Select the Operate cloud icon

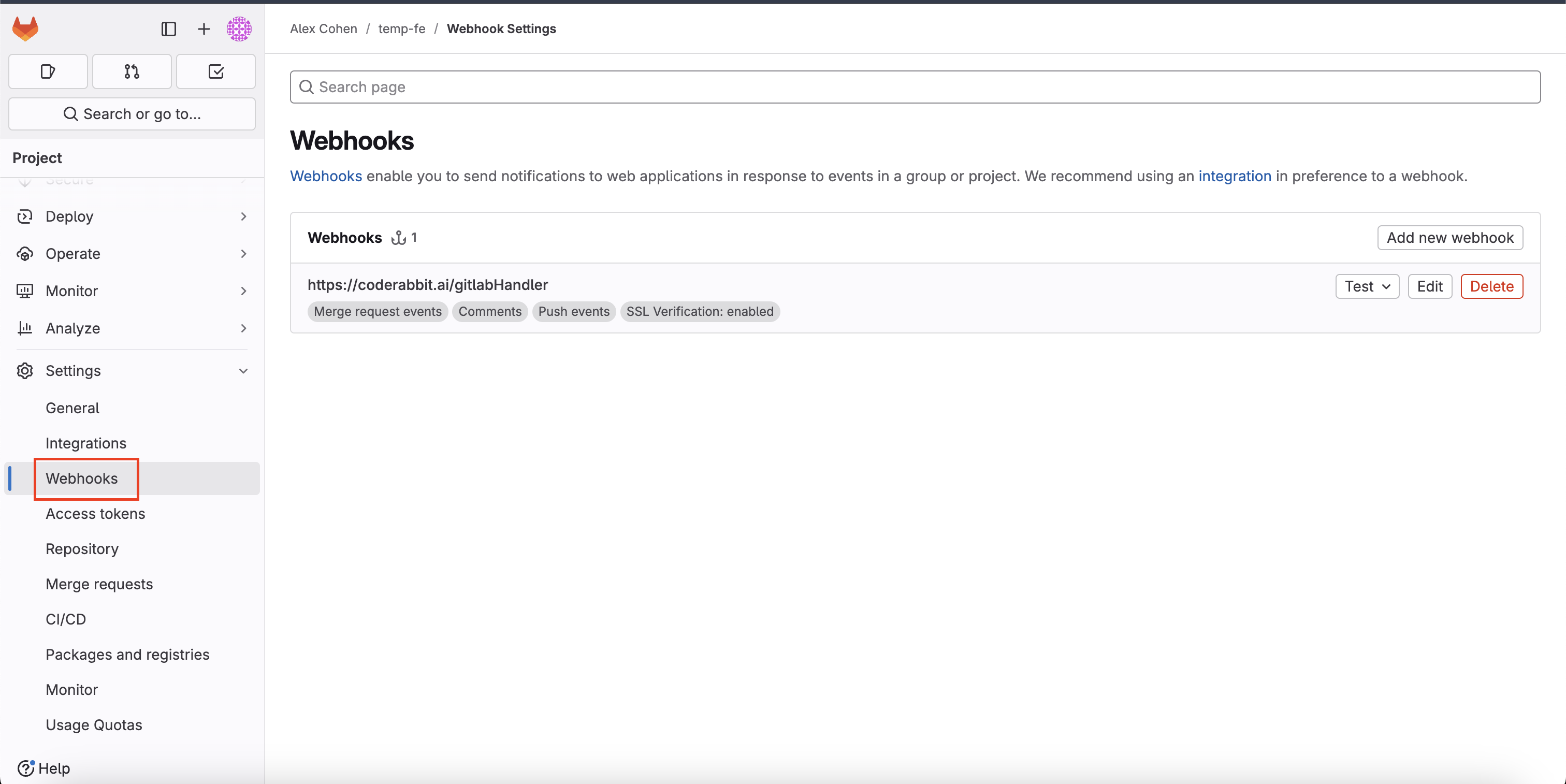25,253
